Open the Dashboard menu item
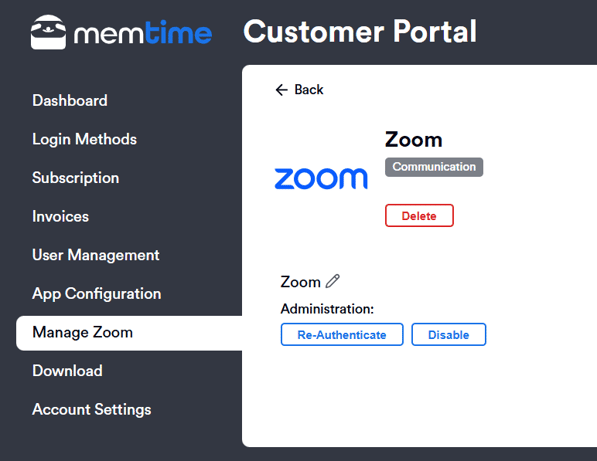597x461 pixels. [x=70, y=100]
